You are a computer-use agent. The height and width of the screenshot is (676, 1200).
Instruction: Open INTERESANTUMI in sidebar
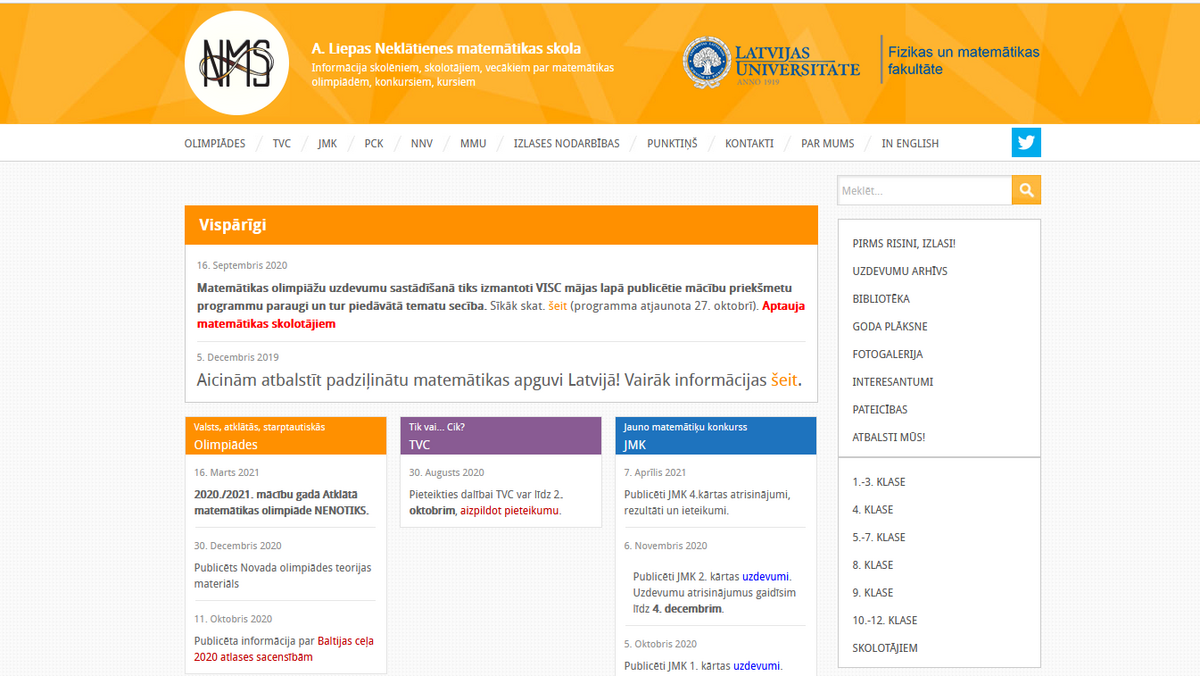coord(893,382)
